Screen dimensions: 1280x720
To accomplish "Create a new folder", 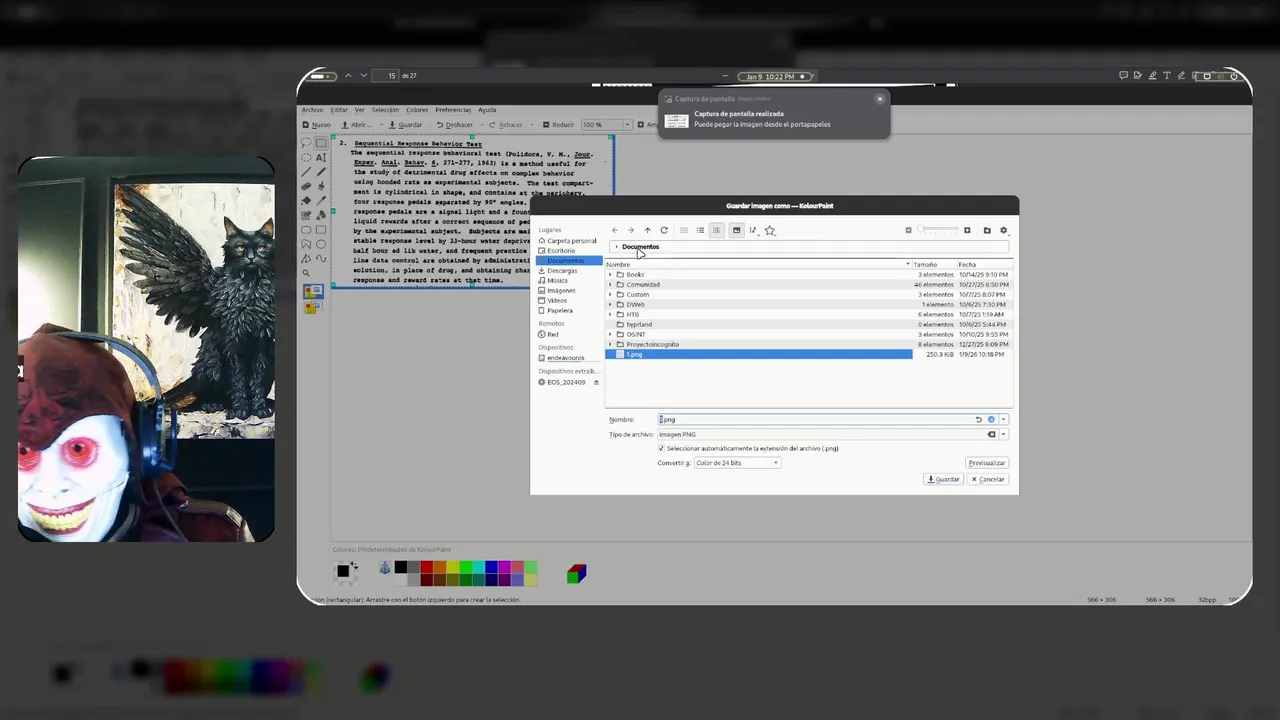I will [987, 230].
